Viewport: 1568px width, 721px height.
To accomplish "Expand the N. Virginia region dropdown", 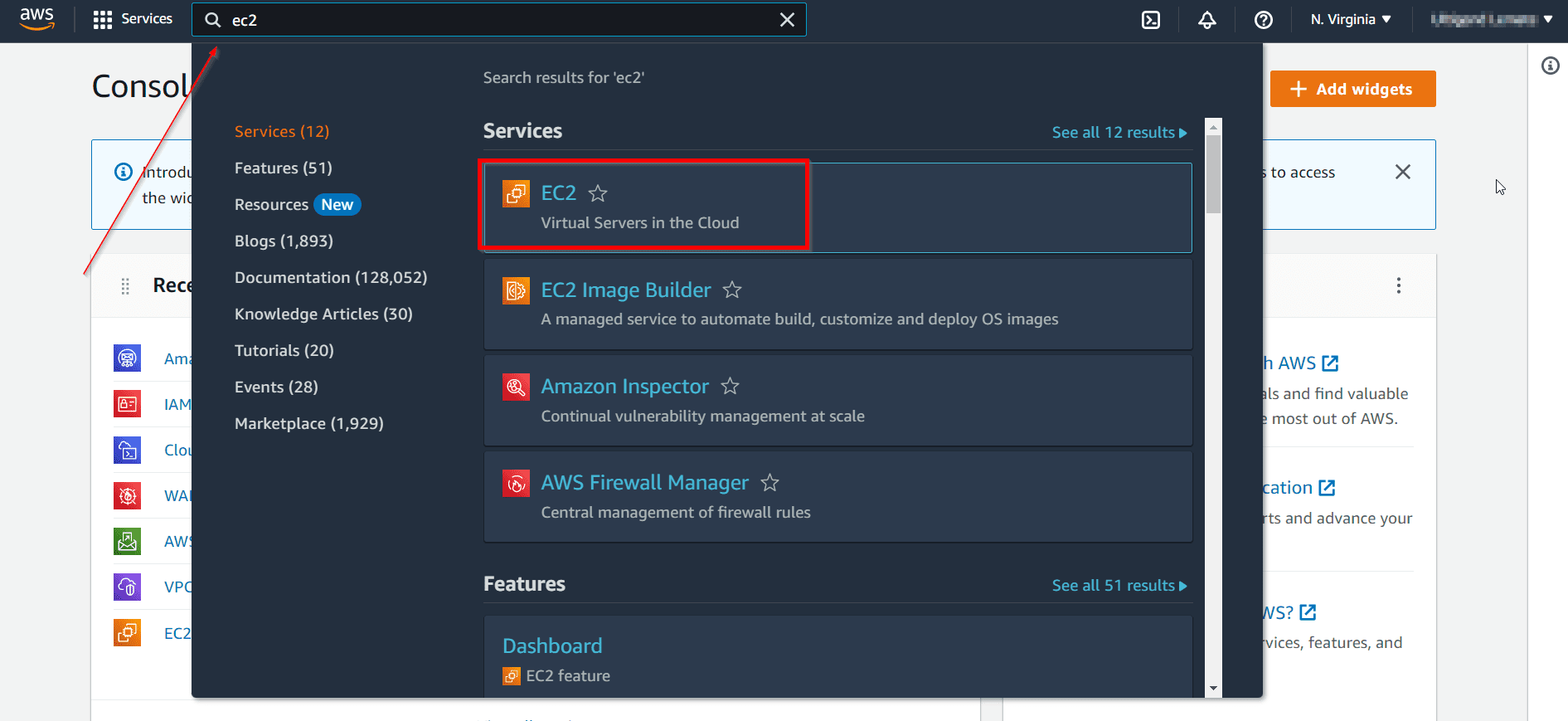I will point(1350,19).
